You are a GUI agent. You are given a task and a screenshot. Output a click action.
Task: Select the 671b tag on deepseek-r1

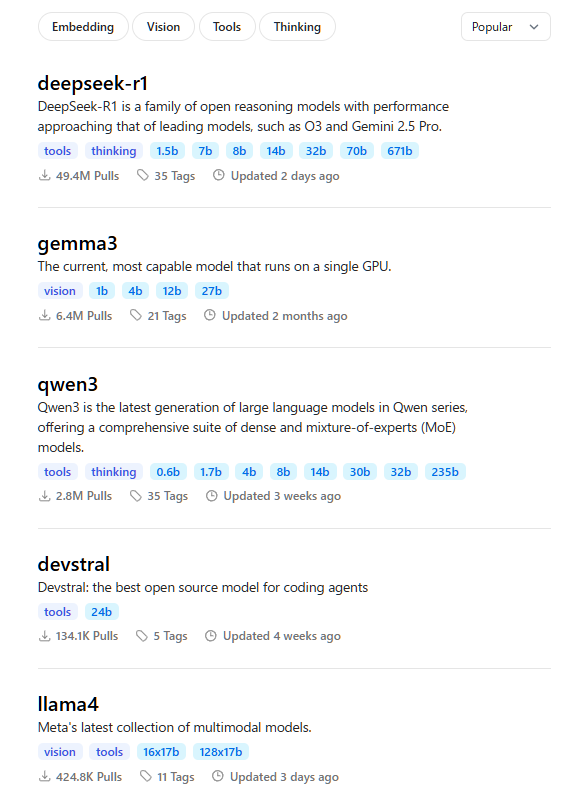coord(400,151)
